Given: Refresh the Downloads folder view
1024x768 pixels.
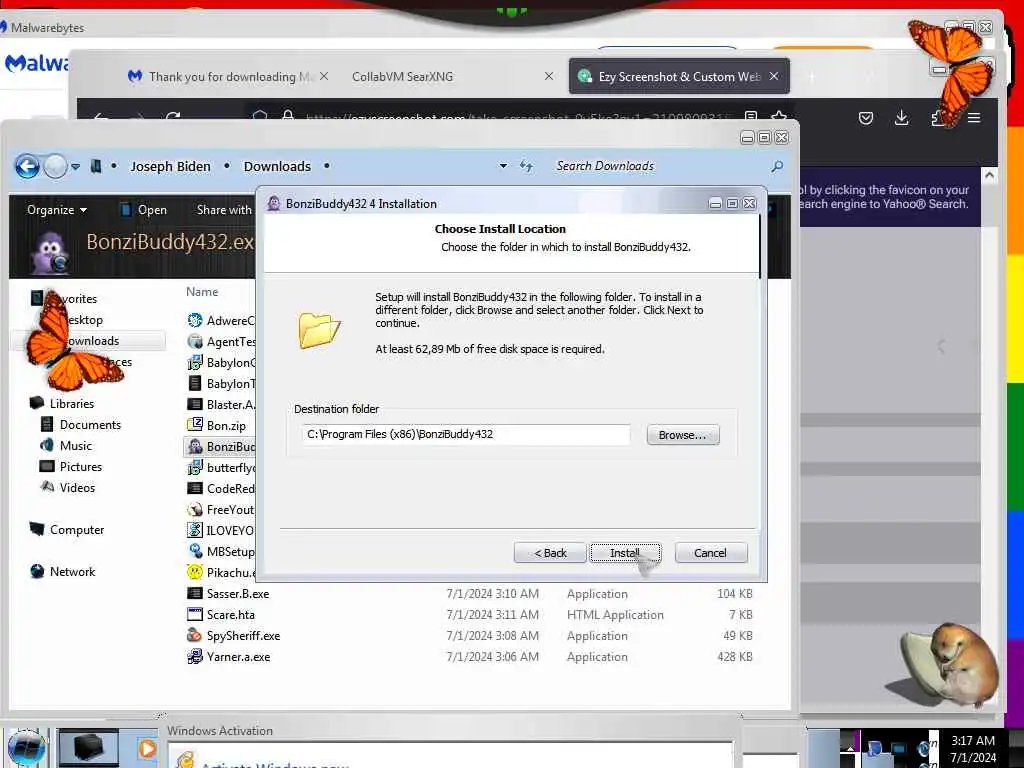Looking at the screenshot, I should coord(526,166).
